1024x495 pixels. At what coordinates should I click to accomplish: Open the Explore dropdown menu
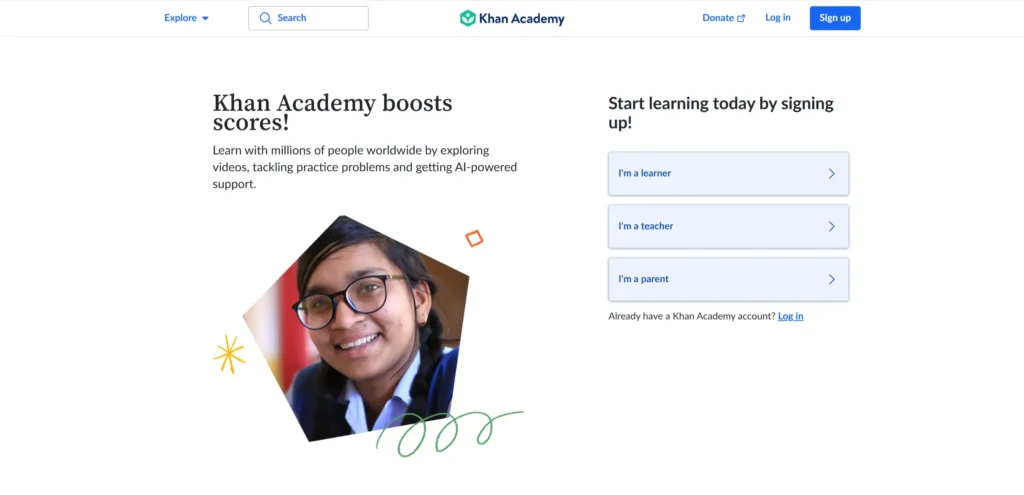186,18
